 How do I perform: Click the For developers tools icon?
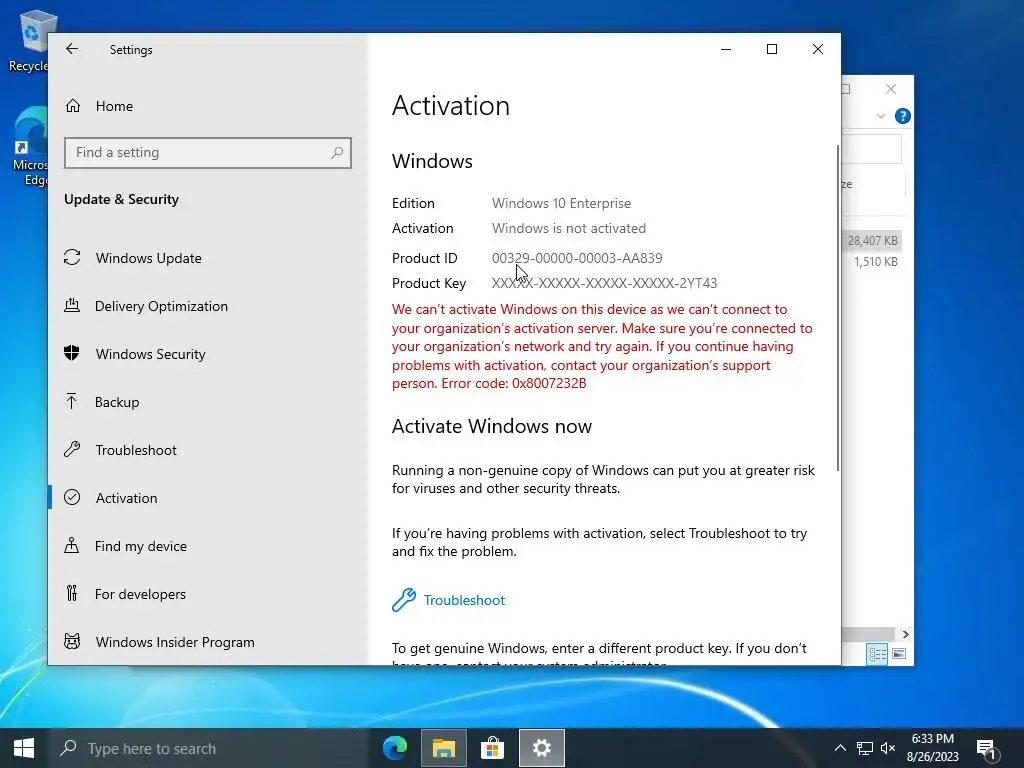click(x=72, y=593)
